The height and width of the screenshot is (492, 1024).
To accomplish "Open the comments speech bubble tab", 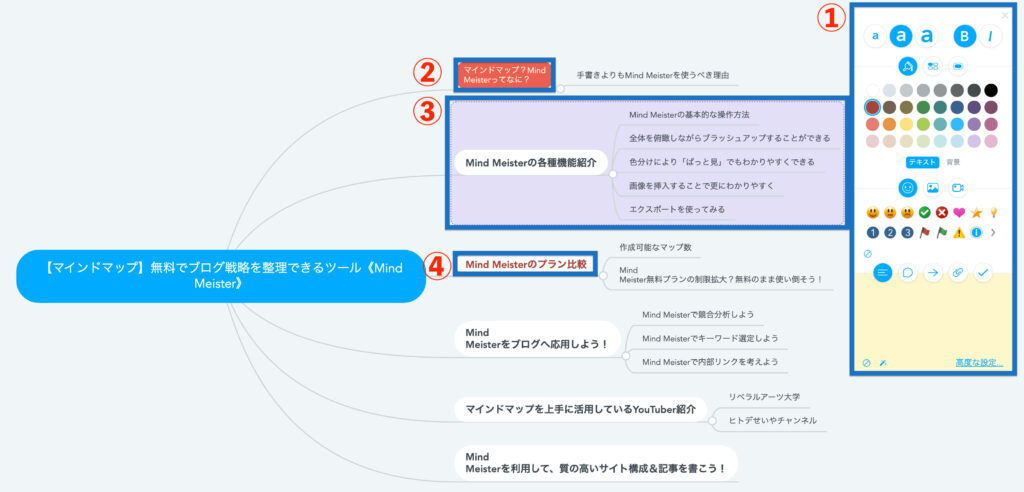I will pyautogui.click(x=908, y=273).
